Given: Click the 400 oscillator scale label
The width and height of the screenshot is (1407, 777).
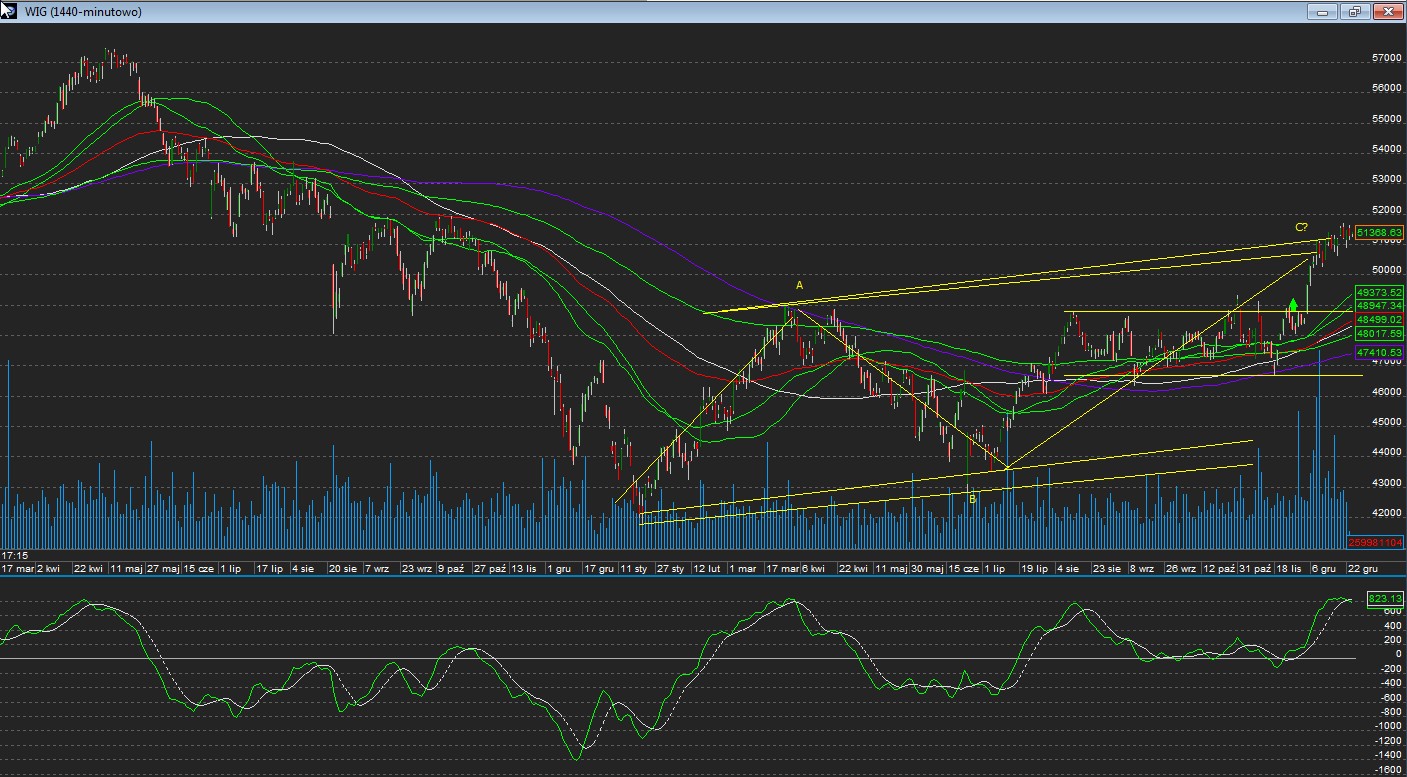Looking at the screenshot, I should pyautogui.click(x=1391, y=624).
